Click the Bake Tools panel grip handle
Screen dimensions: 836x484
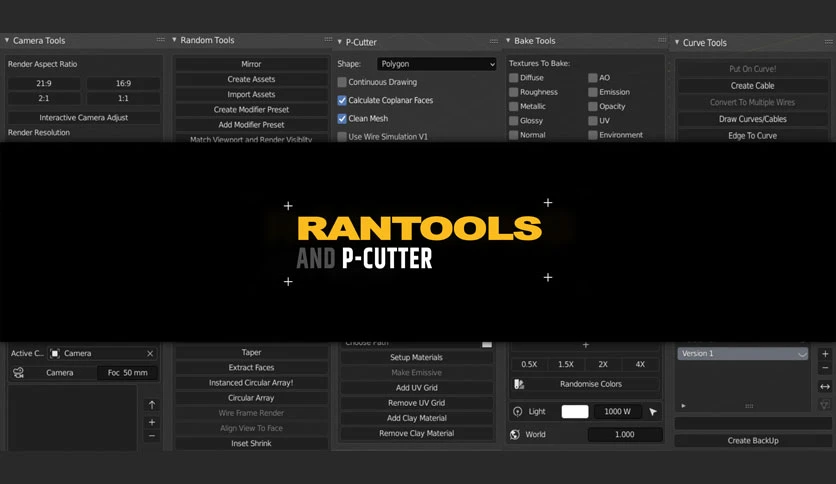662,40
